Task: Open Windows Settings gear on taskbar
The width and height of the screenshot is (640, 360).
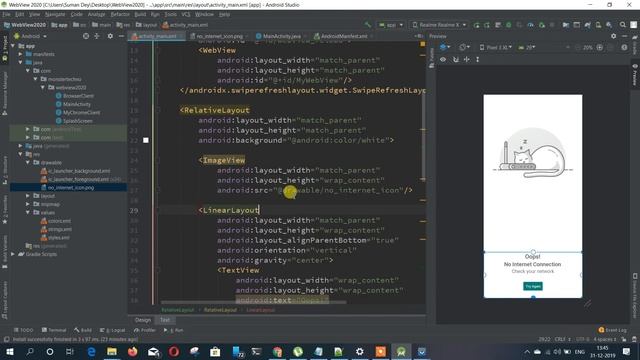Action: (360, 351)
